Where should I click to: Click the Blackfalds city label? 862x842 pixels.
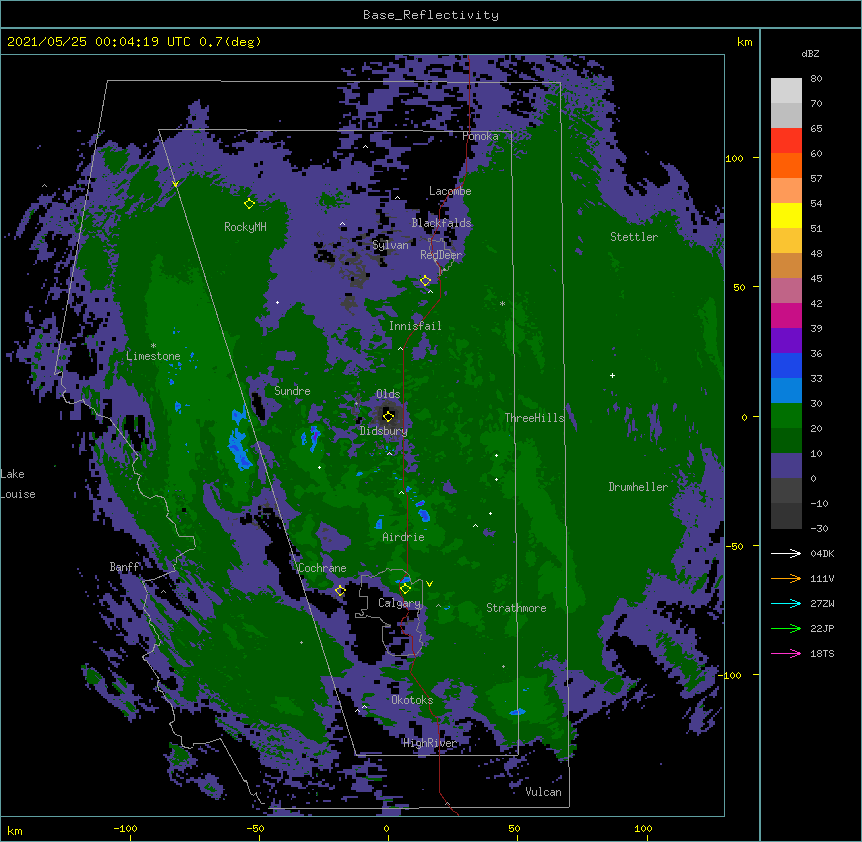tap(441, 223)
